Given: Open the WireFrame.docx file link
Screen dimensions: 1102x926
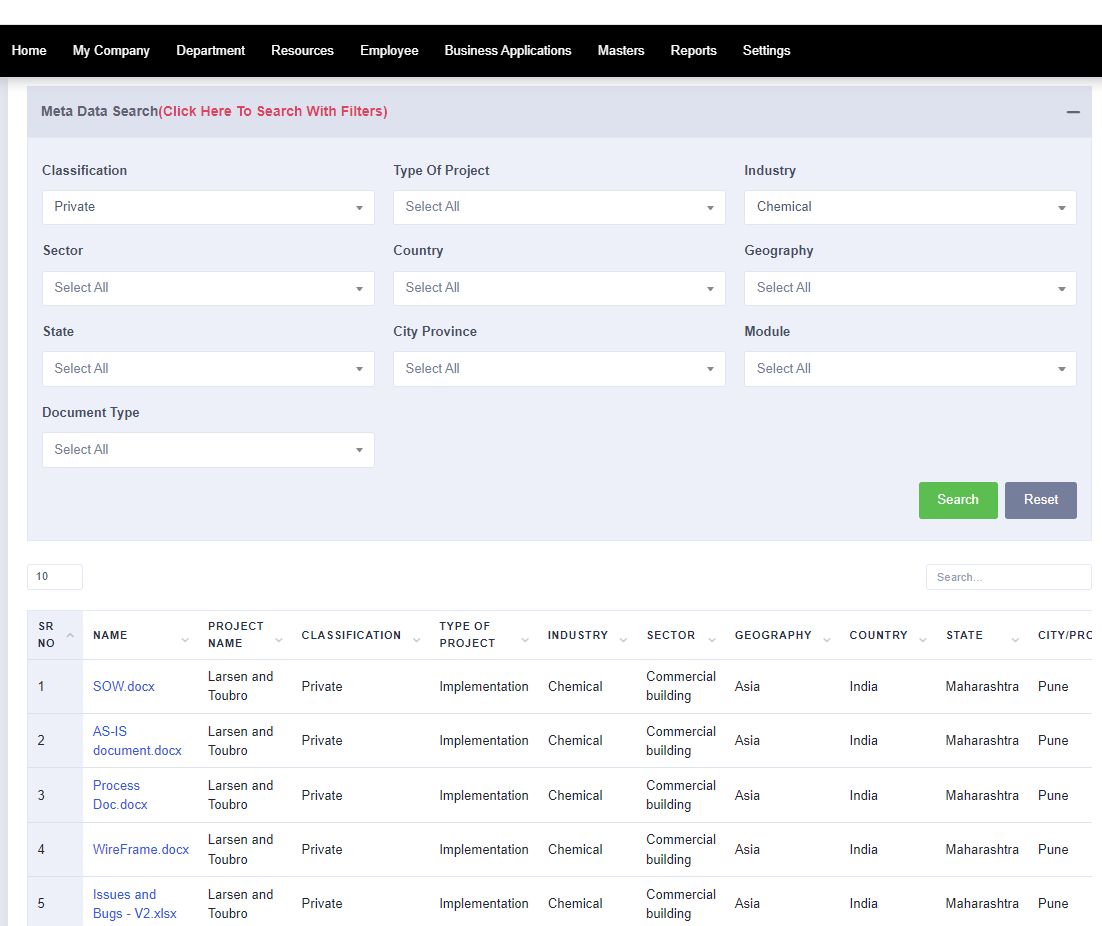Looking at the screenshot, I should [x=140, y=849].
